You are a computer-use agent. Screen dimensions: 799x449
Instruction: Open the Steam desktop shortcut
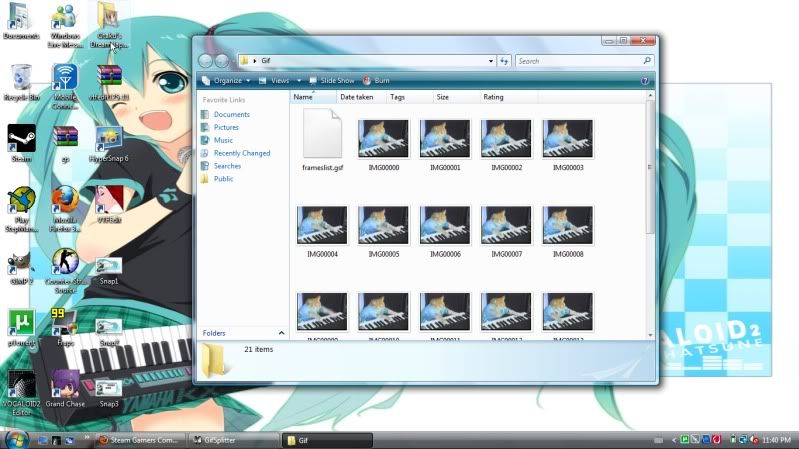coord(21,138)
